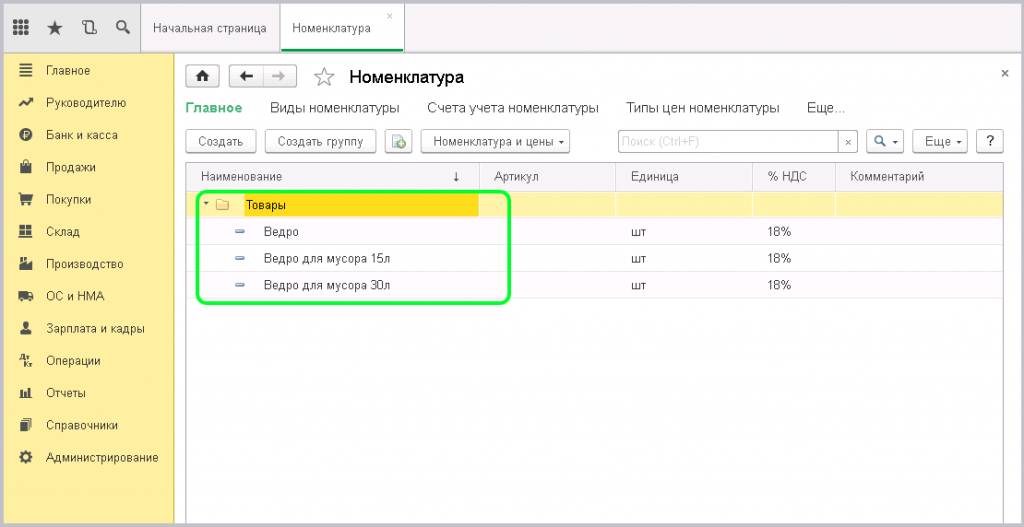Click the Производство factory icon
This screenshot has width=1024, height=527.
click(x=25, y=264)
